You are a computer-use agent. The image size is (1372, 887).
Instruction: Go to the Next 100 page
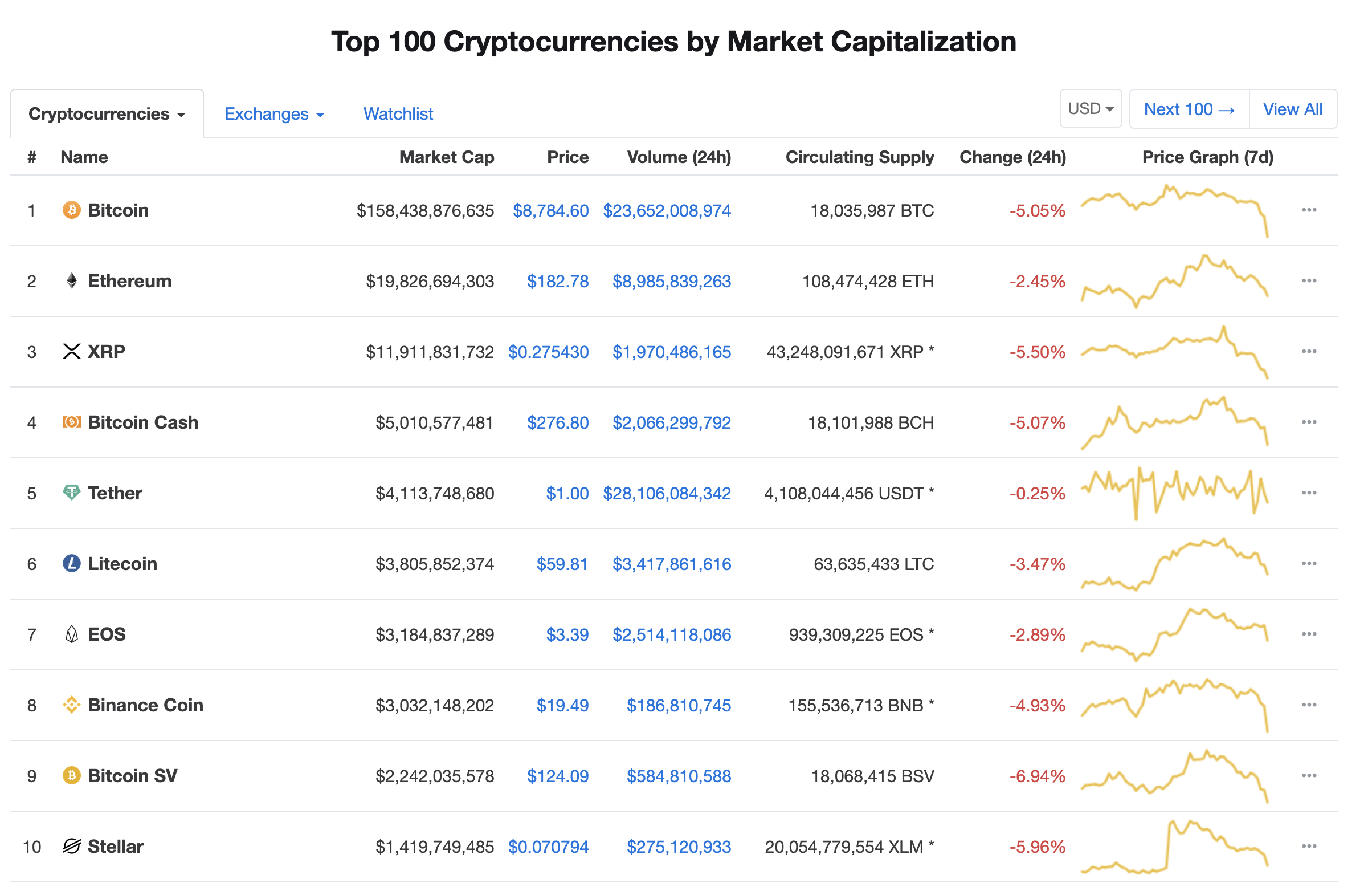[1189, 109]
